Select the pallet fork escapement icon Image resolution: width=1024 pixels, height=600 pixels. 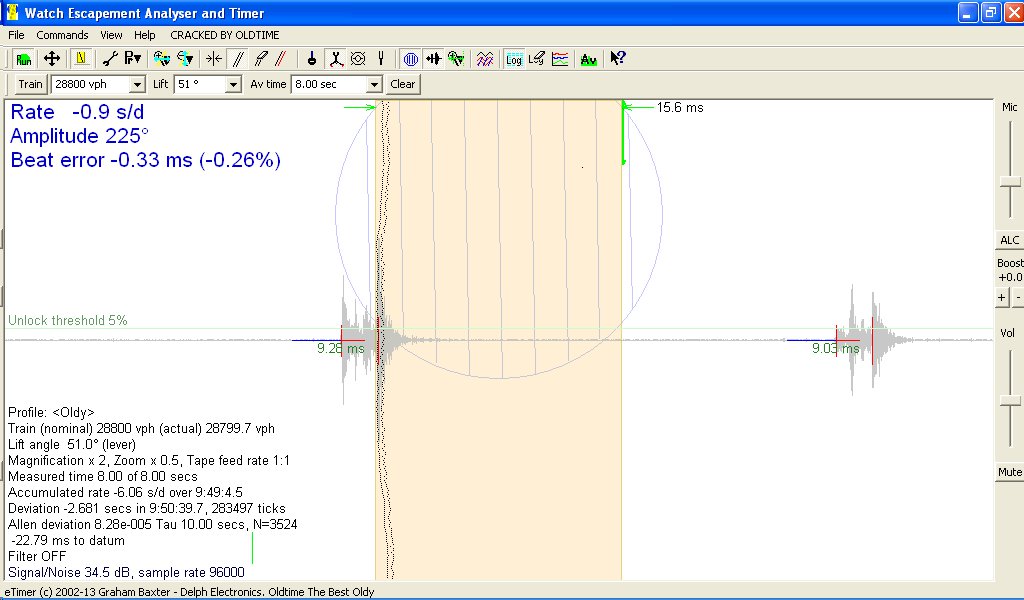pos(335,59)
